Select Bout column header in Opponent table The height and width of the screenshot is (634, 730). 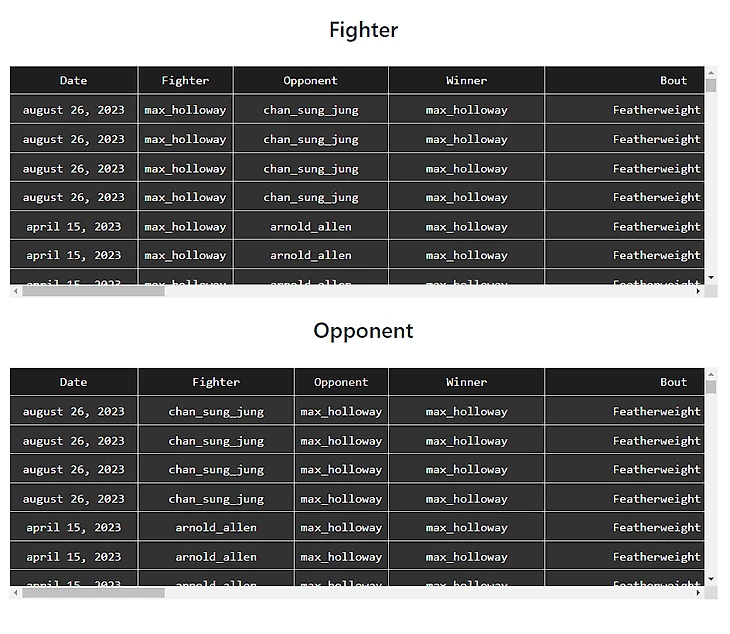pyautogui.click(x=624, y=382)
